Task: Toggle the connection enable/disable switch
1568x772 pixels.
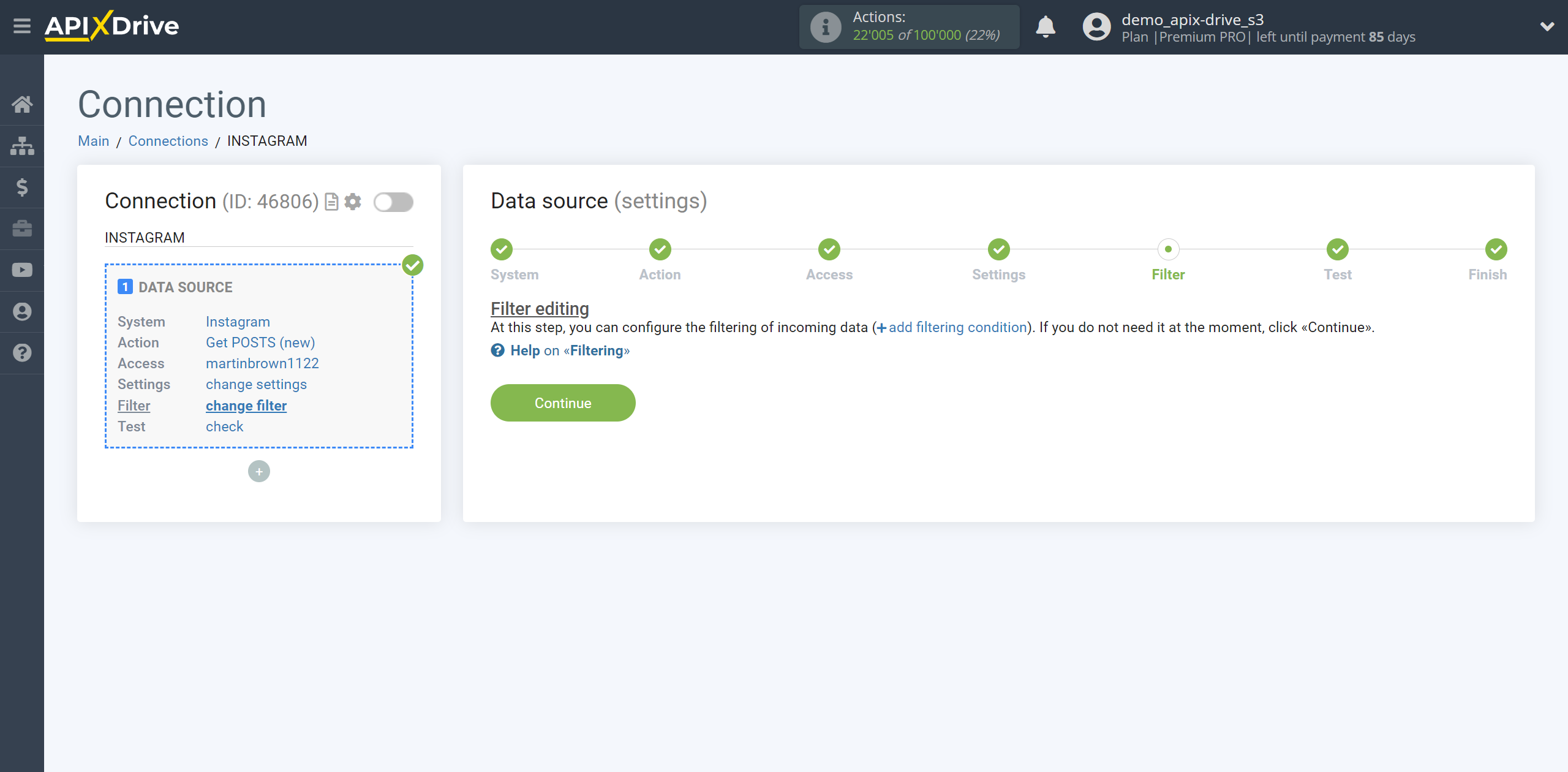Action: click(393, 202)
